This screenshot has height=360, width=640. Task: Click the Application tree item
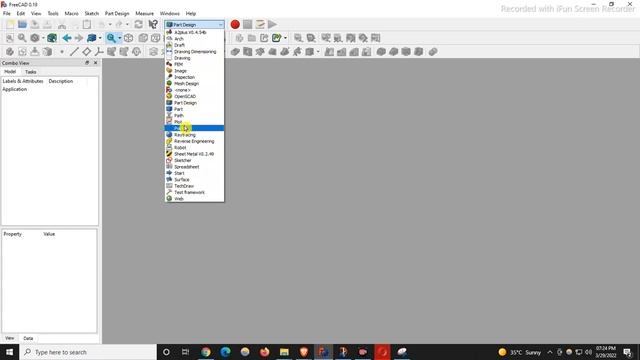tap(15, 89)
